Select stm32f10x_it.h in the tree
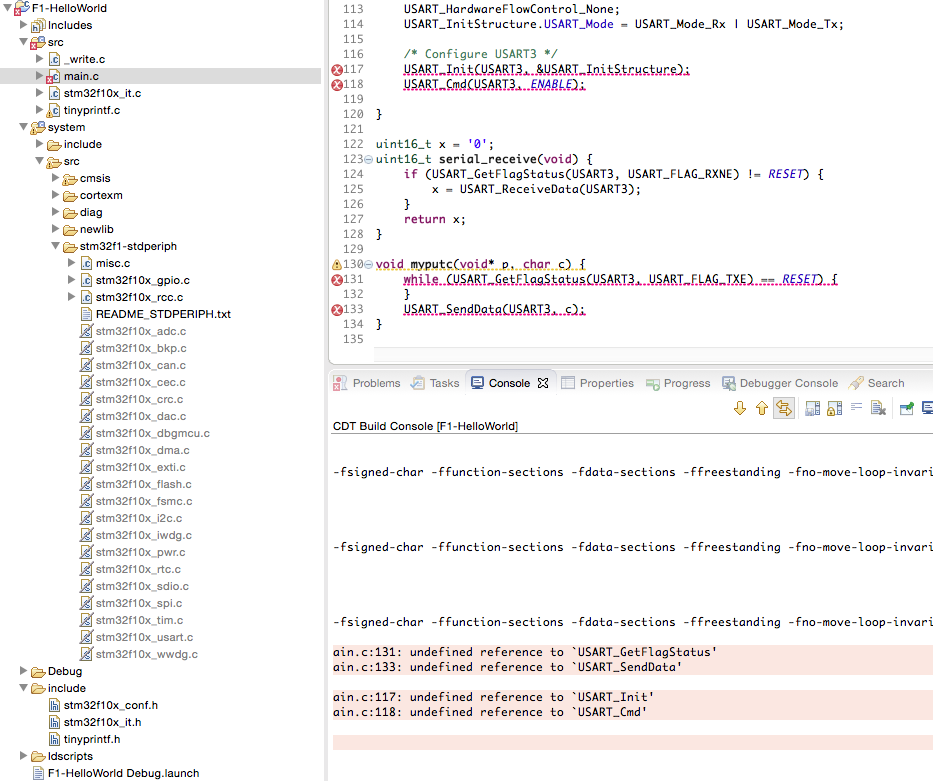The width and height of the screenshot is (933, 781). click(102, 722)
